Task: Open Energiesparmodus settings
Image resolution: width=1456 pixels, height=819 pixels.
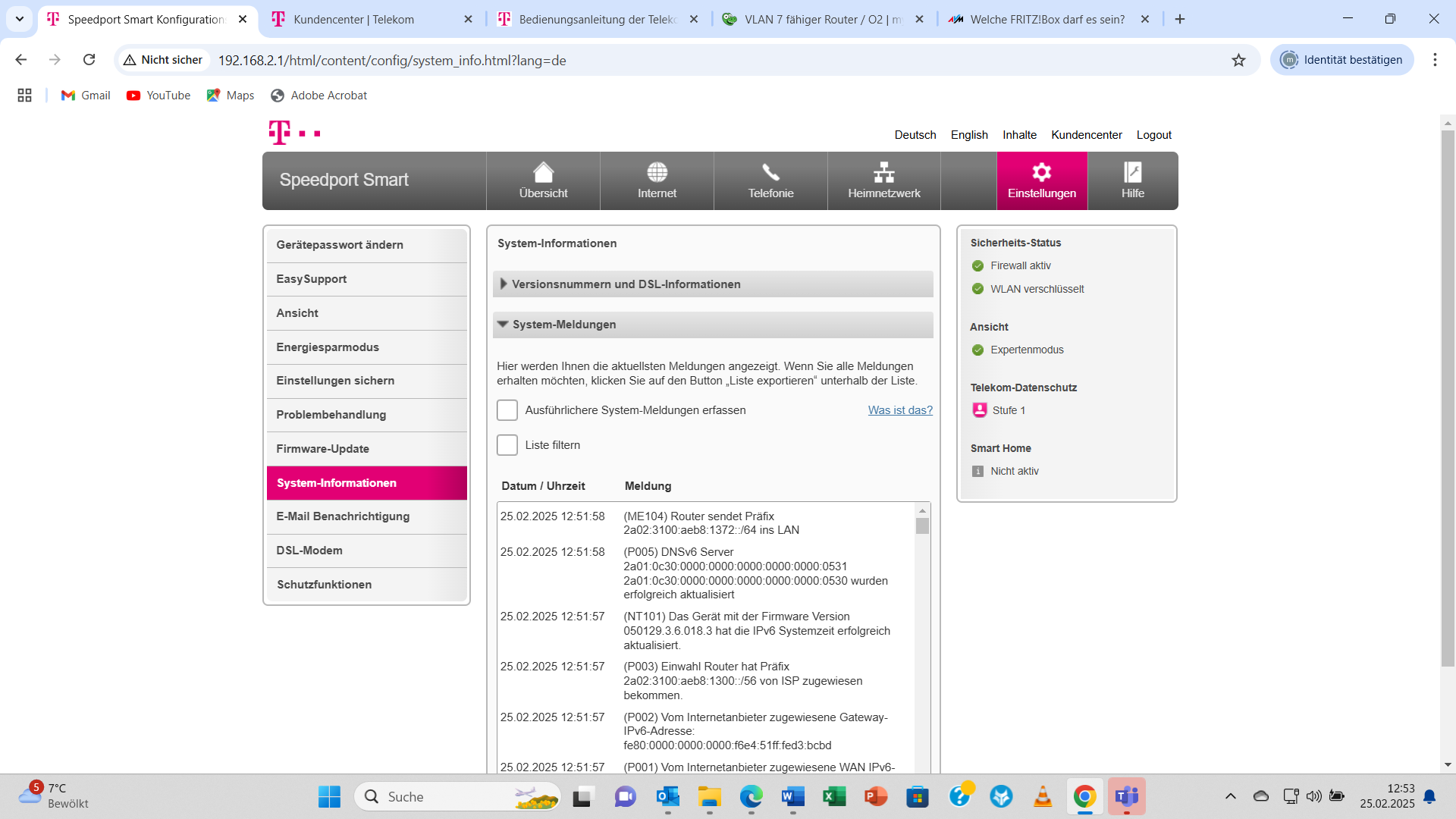Action: (367, 347)
